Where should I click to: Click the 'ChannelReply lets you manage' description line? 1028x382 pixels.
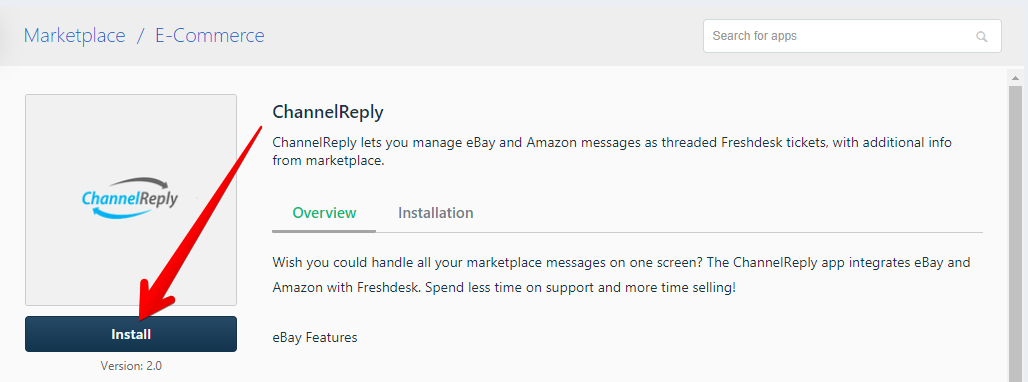[612, 142]
